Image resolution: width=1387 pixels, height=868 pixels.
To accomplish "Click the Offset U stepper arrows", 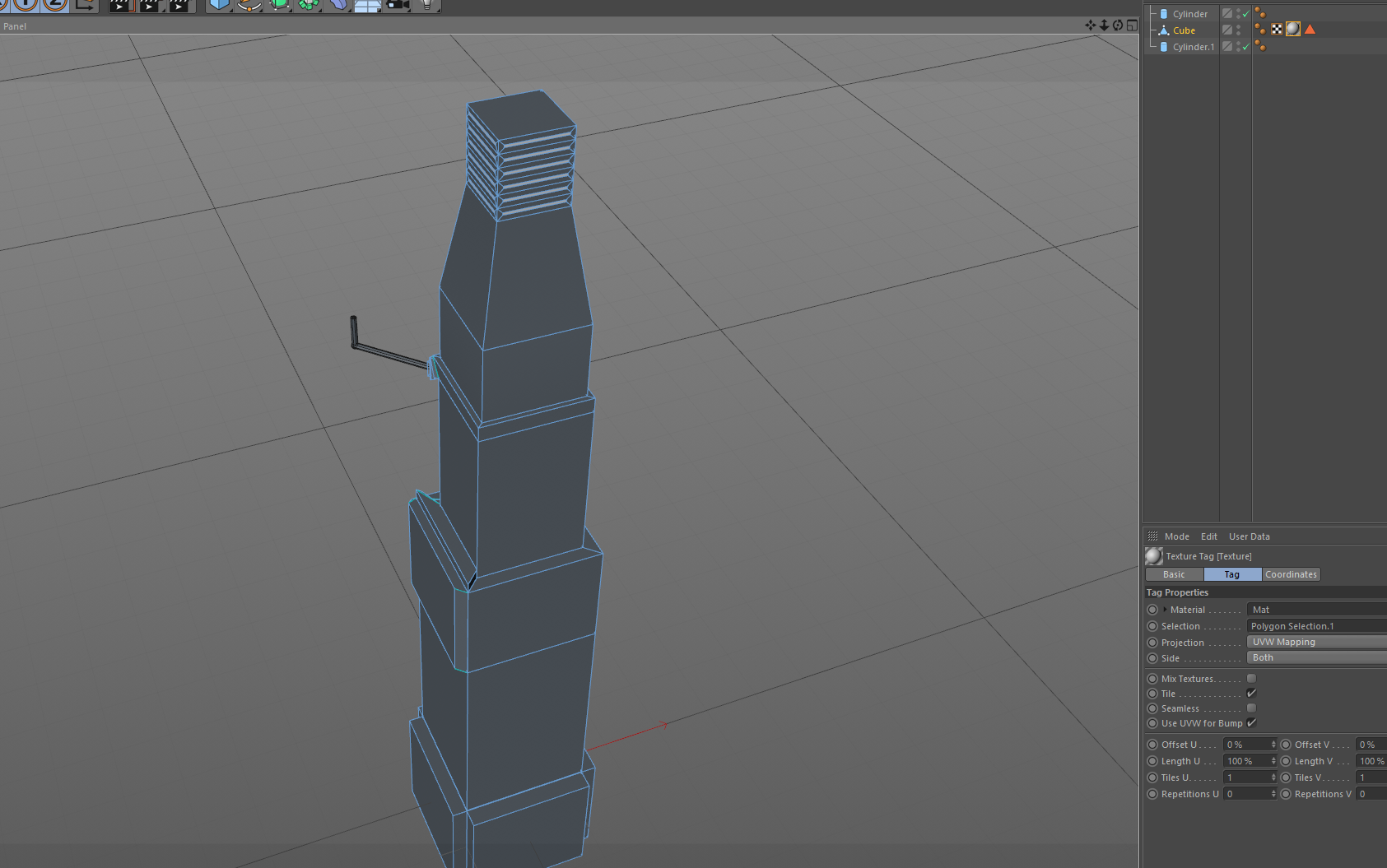I will (x=1273, y=745).
